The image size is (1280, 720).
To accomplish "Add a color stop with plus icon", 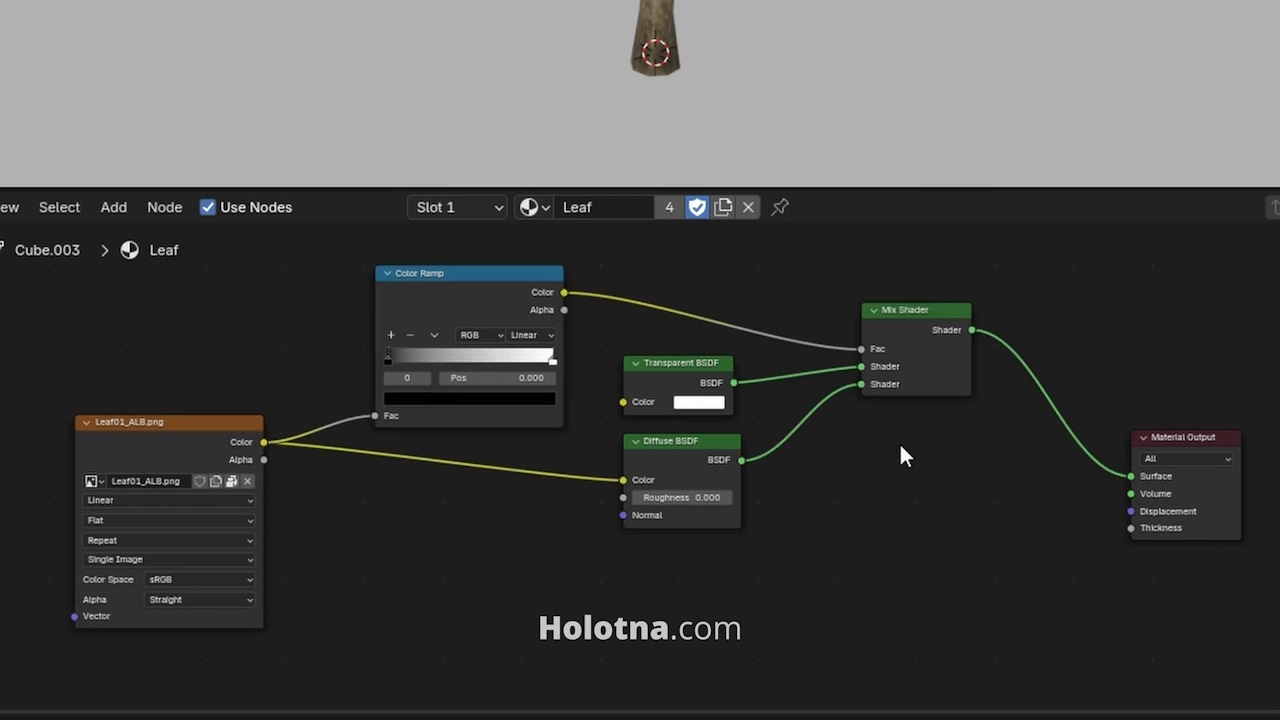I will pyautogui.click(x=391, y=335).
